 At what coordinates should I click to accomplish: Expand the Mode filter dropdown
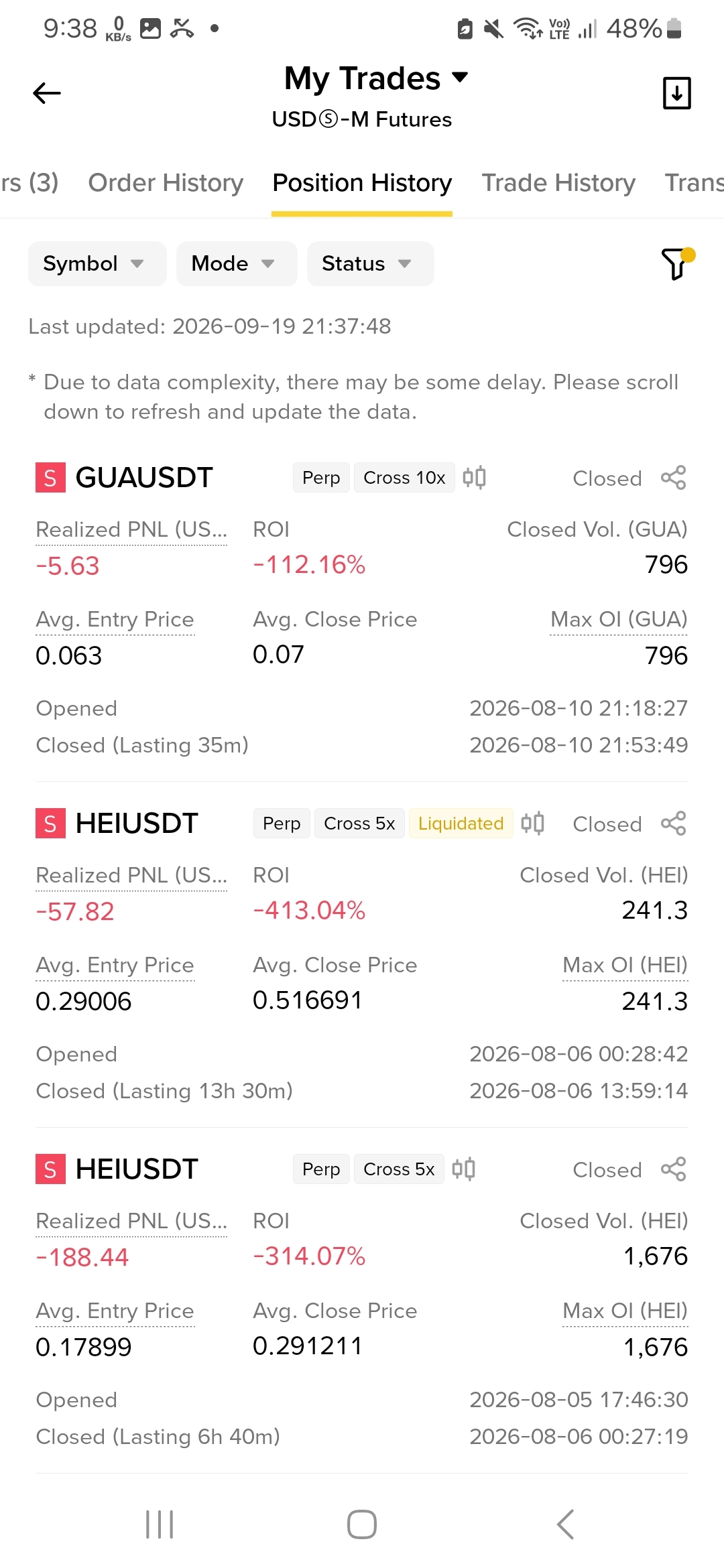[237, 263]
